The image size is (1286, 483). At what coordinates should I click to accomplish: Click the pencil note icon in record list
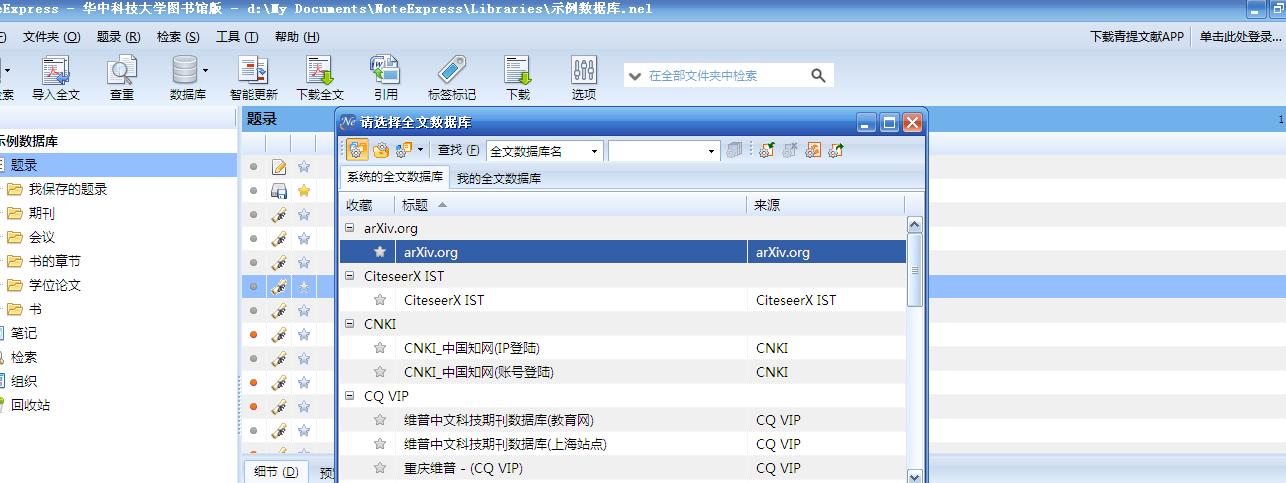pyautogui.click(x=280, y=166)
